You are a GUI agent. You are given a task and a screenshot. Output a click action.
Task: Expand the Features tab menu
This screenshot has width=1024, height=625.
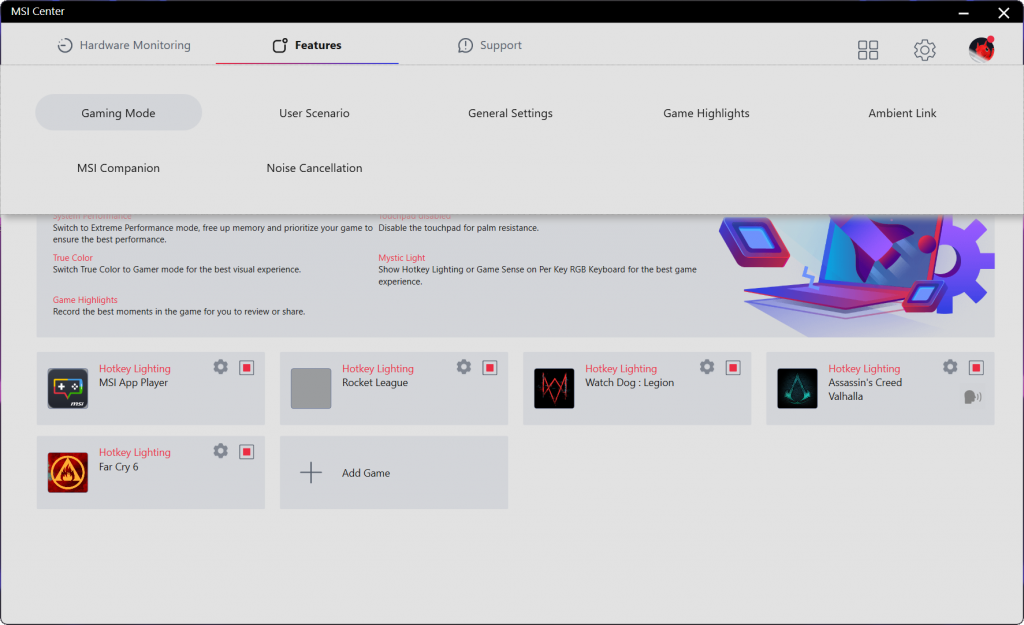click(x=307, y=45)
